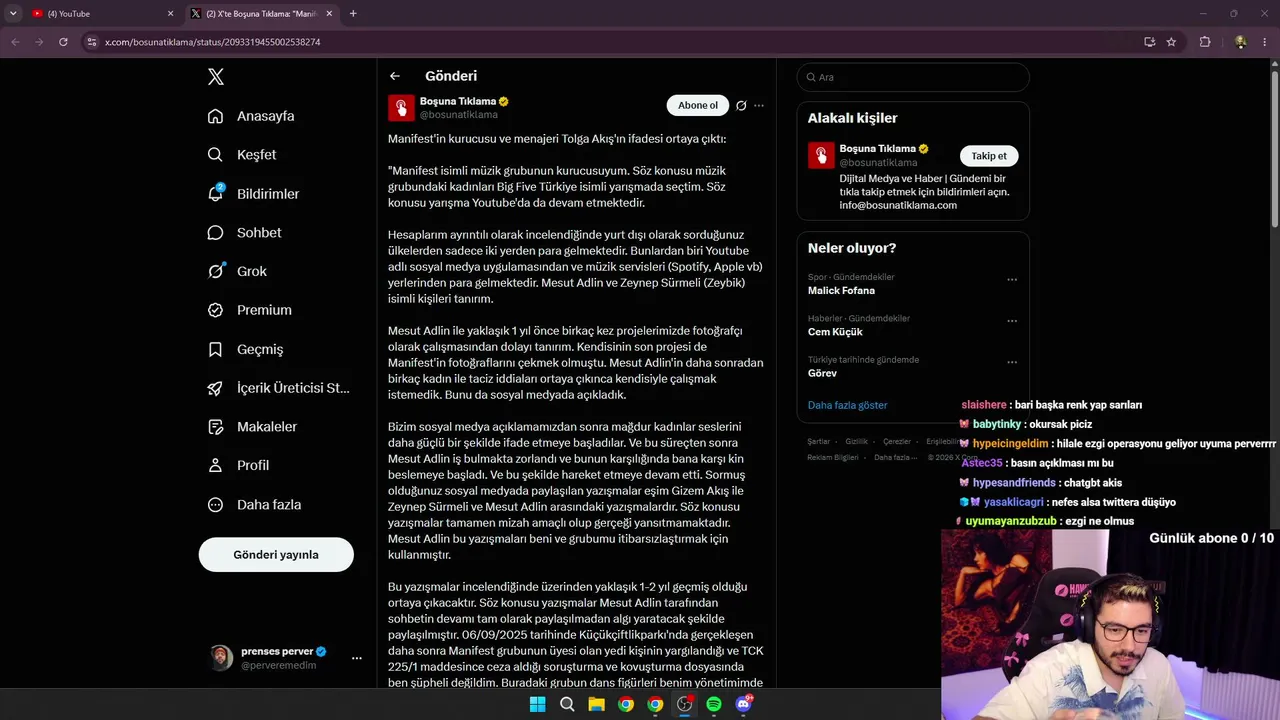Click Takip et for Boşuna Tıklama
This screenshot has height=720, width=1280.
989,156
